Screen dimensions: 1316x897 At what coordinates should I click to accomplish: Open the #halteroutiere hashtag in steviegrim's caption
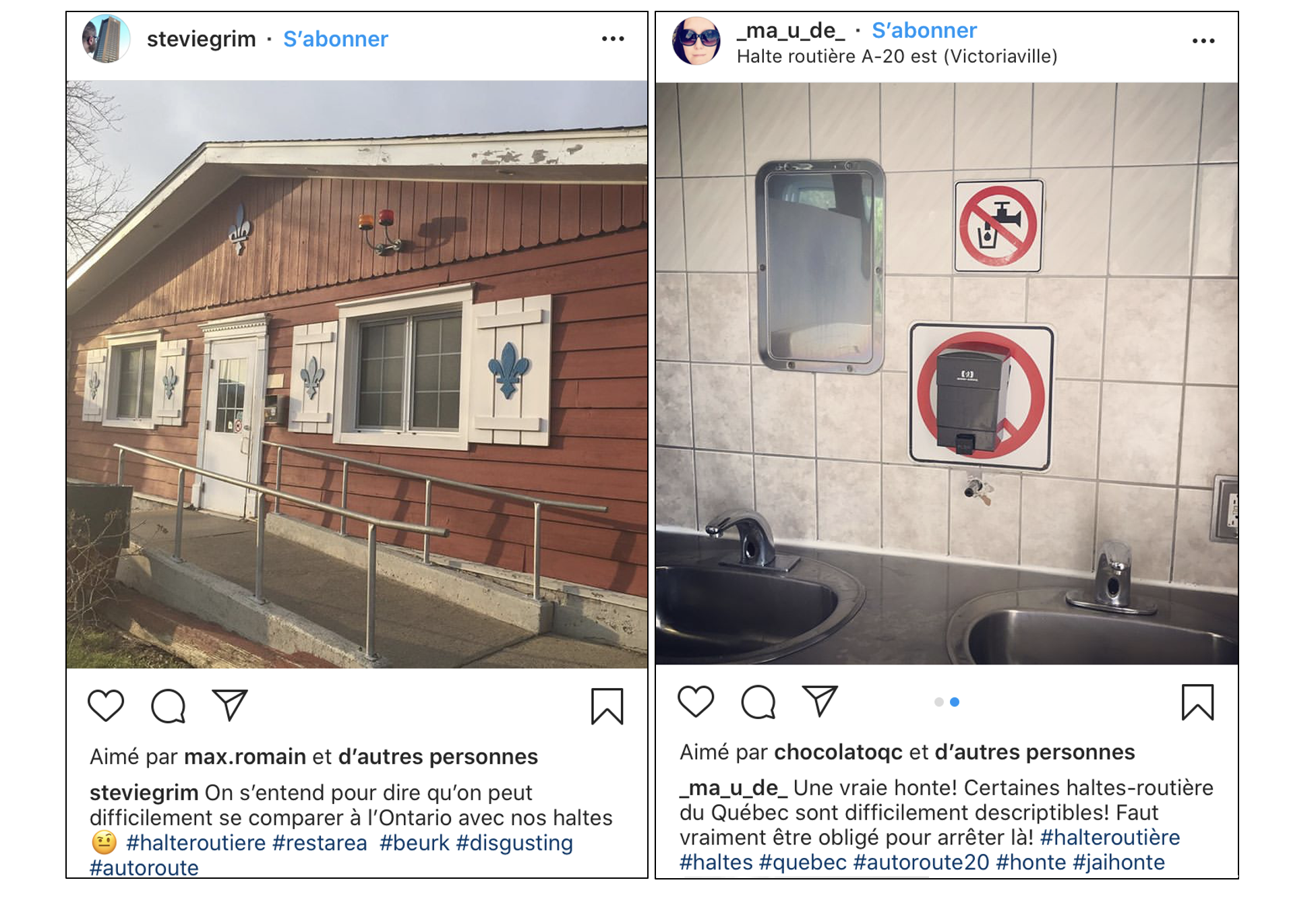196,843
